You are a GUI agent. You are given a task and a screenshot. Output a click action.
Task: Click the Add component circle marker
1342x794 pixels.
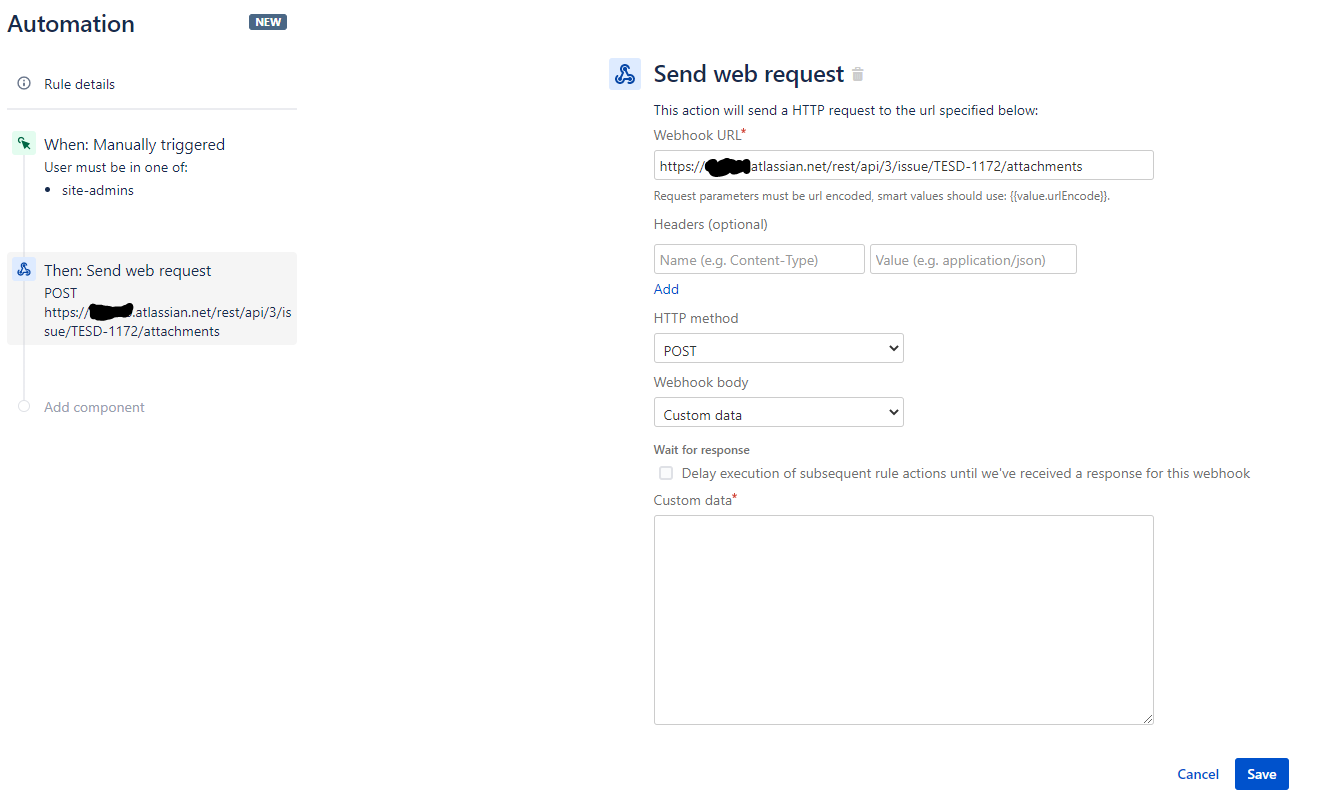[x=24, y=407]
